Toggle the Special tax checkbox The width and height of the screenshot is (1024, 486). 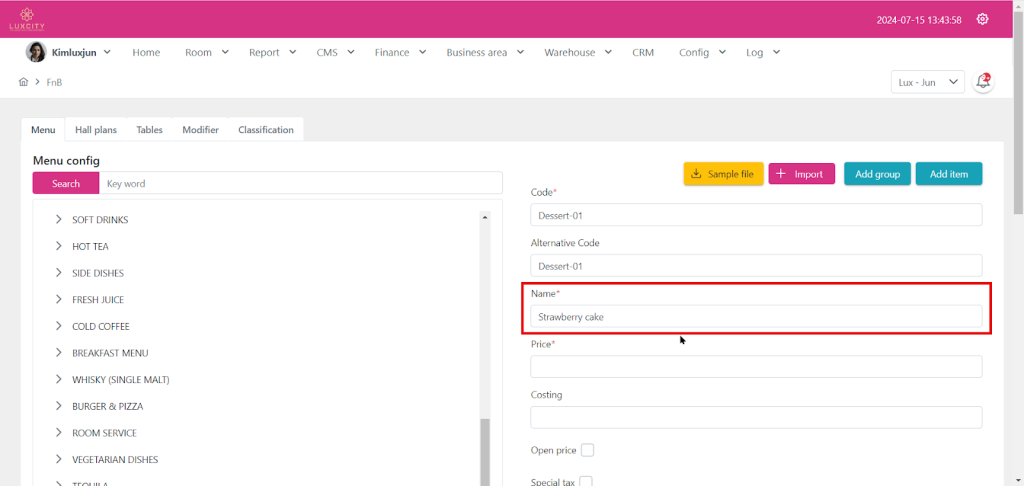point(586,481)
